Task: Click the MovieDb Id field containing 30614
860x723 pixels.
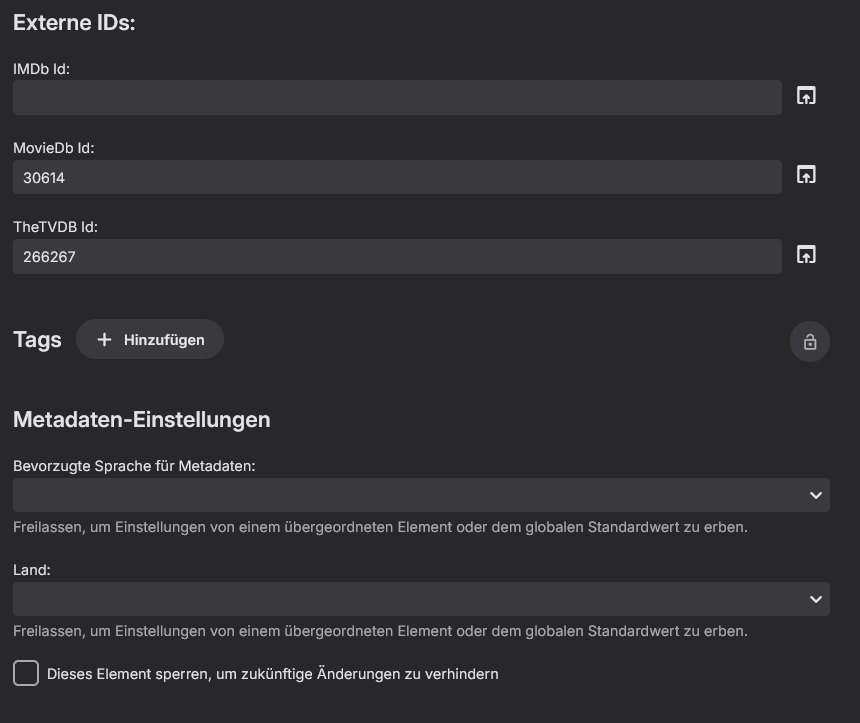Action: 397,177
